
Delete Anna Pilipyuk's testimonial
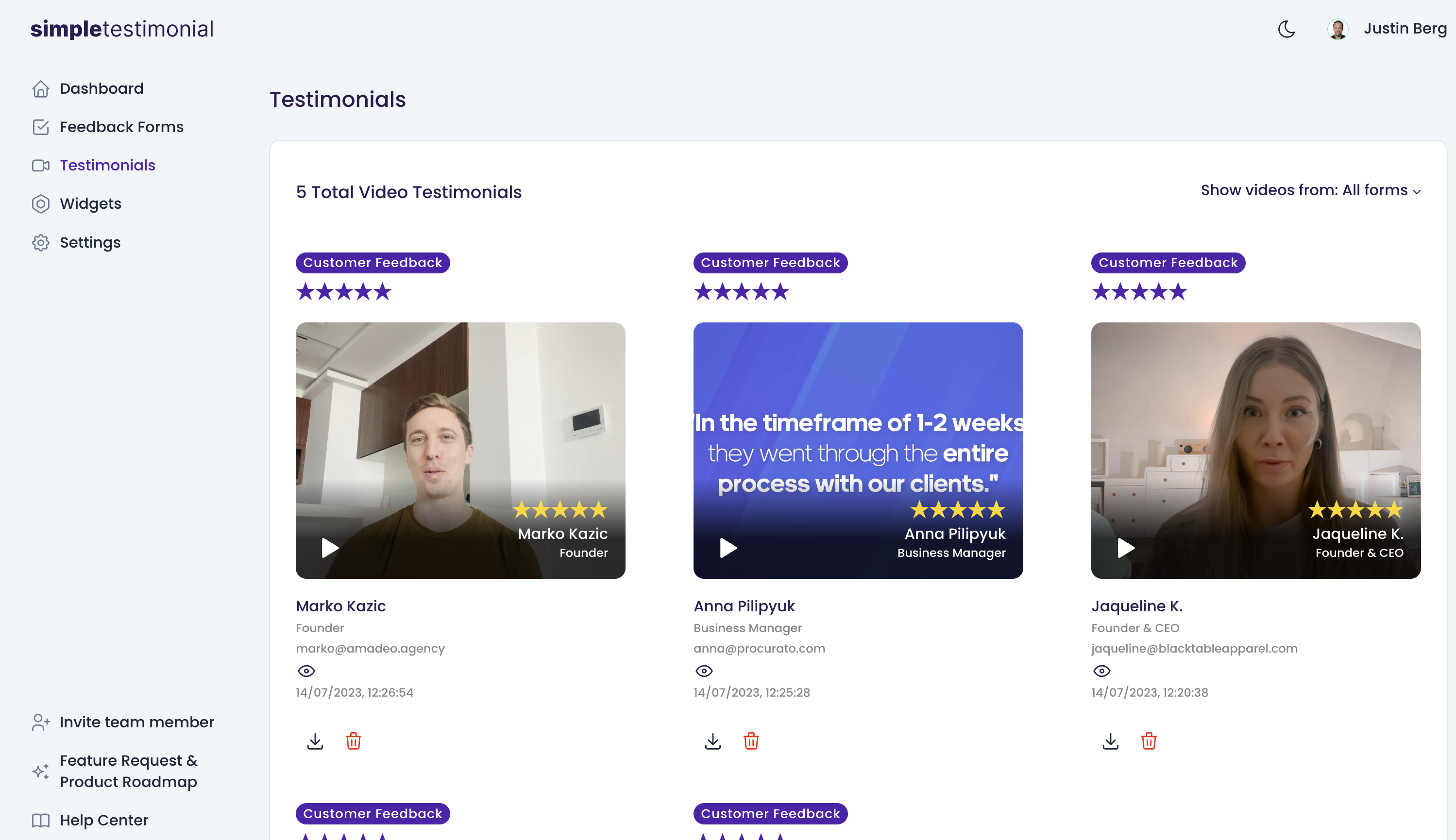coord(751,741)
